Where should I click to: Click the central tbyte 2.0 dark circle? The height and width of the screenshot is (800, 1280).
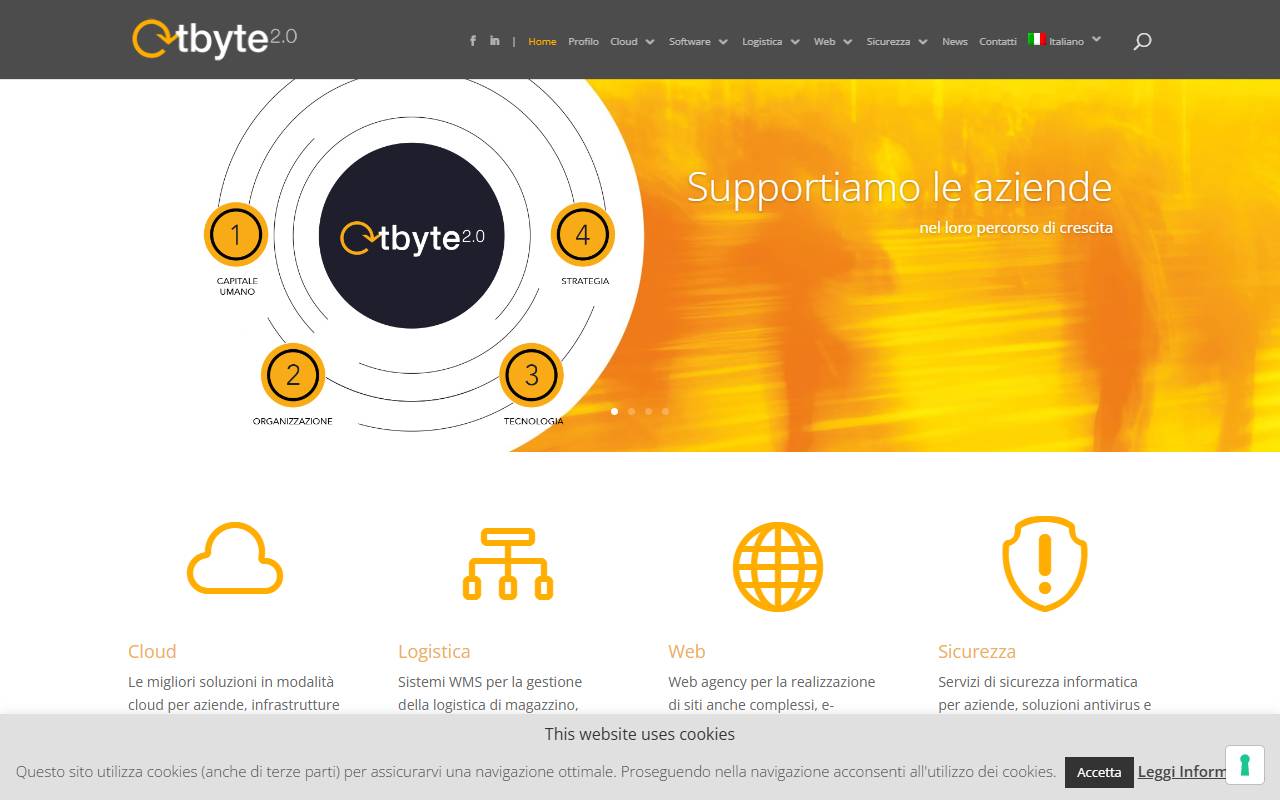411,236
